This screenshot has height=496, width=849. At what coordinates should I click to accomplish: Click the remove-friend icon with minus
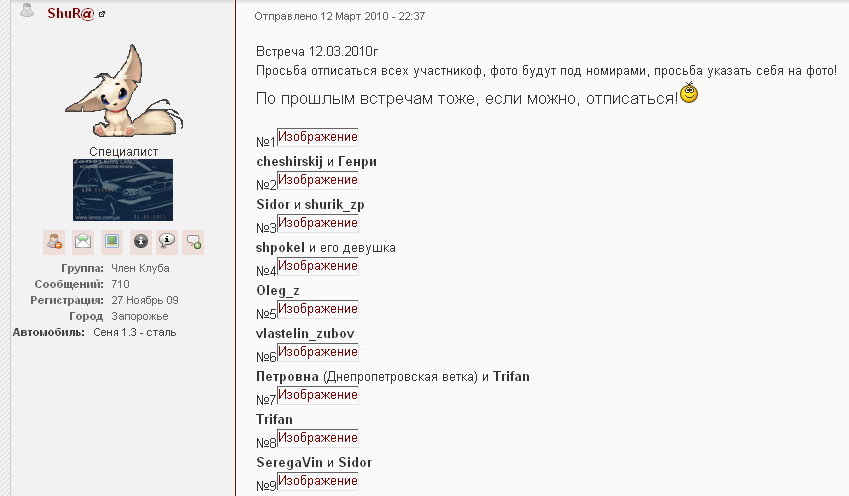[x=54, y=242]
